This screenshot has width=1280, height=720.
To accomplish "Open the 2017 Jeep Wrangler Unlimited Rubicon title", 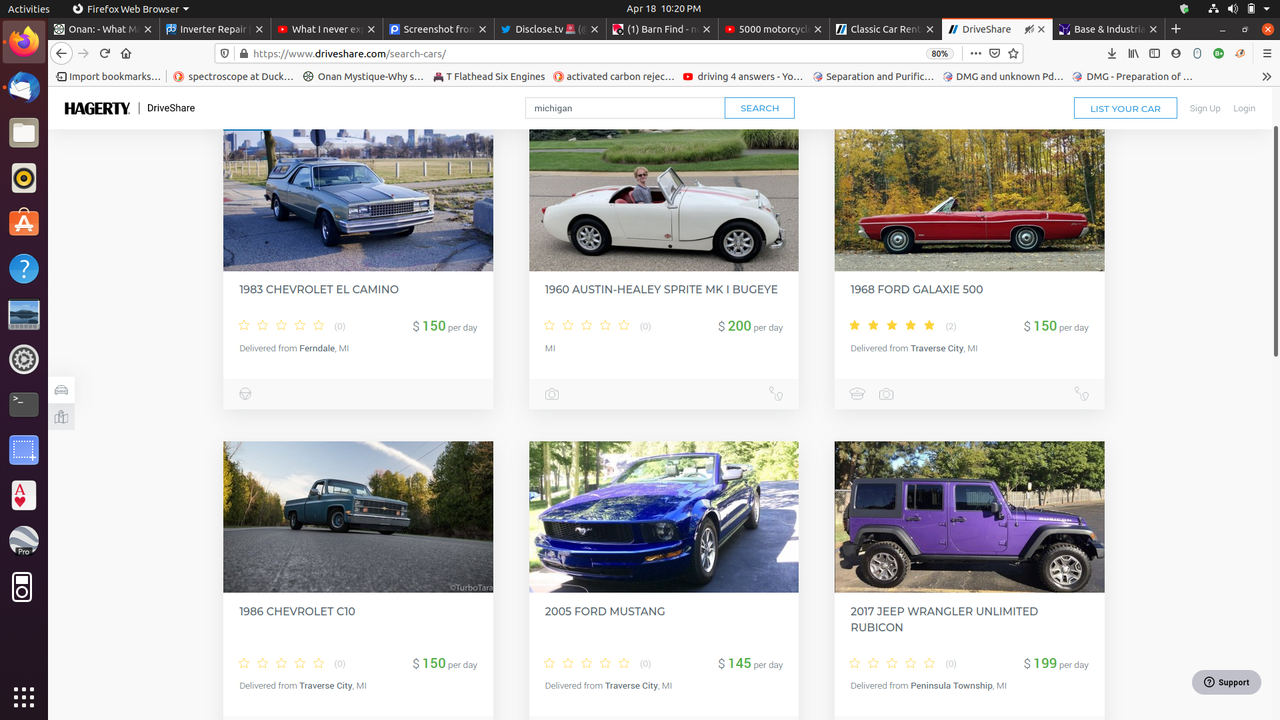I will [944, 619].
